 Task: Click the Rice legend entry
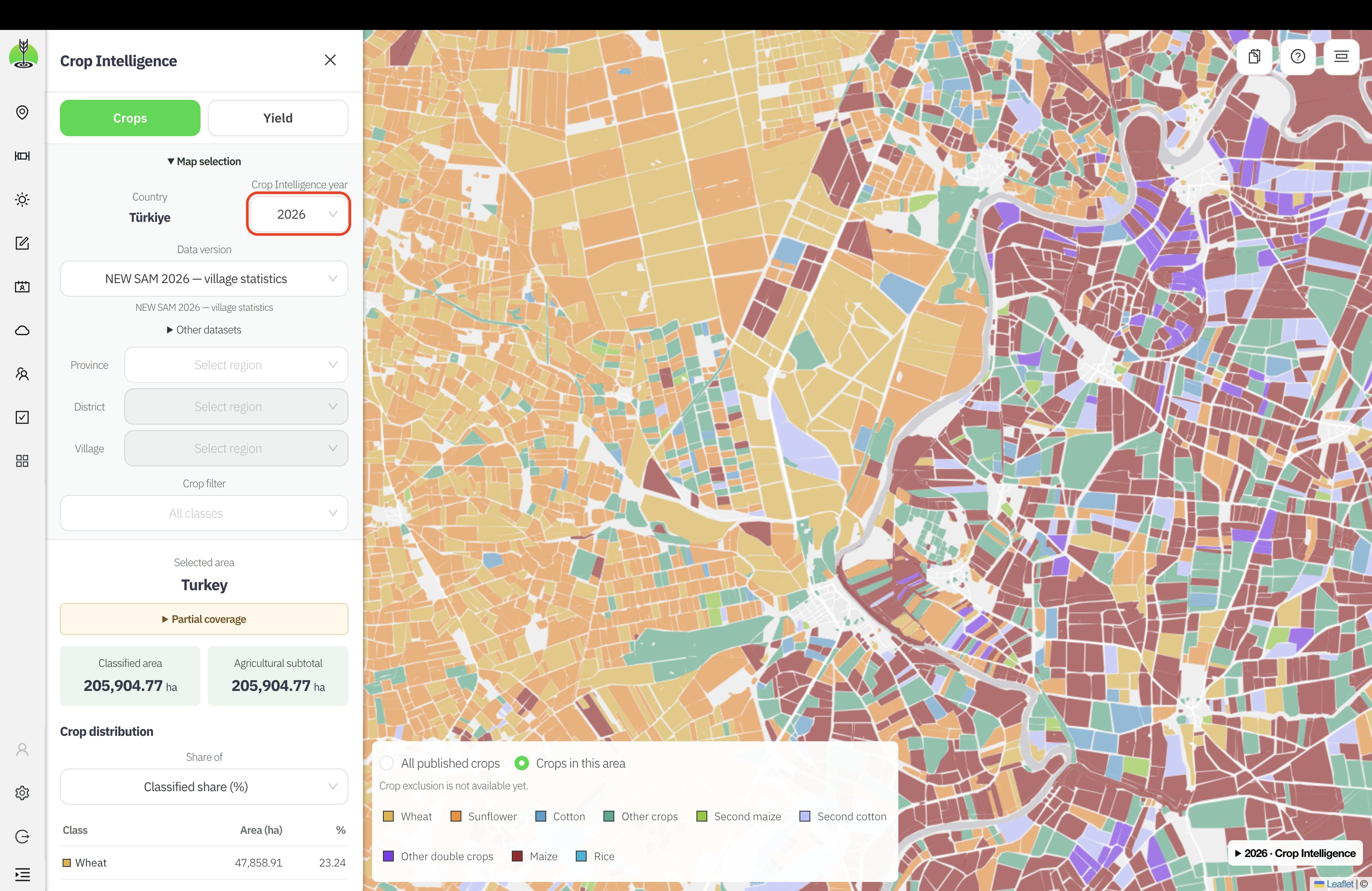pos(596,856)
